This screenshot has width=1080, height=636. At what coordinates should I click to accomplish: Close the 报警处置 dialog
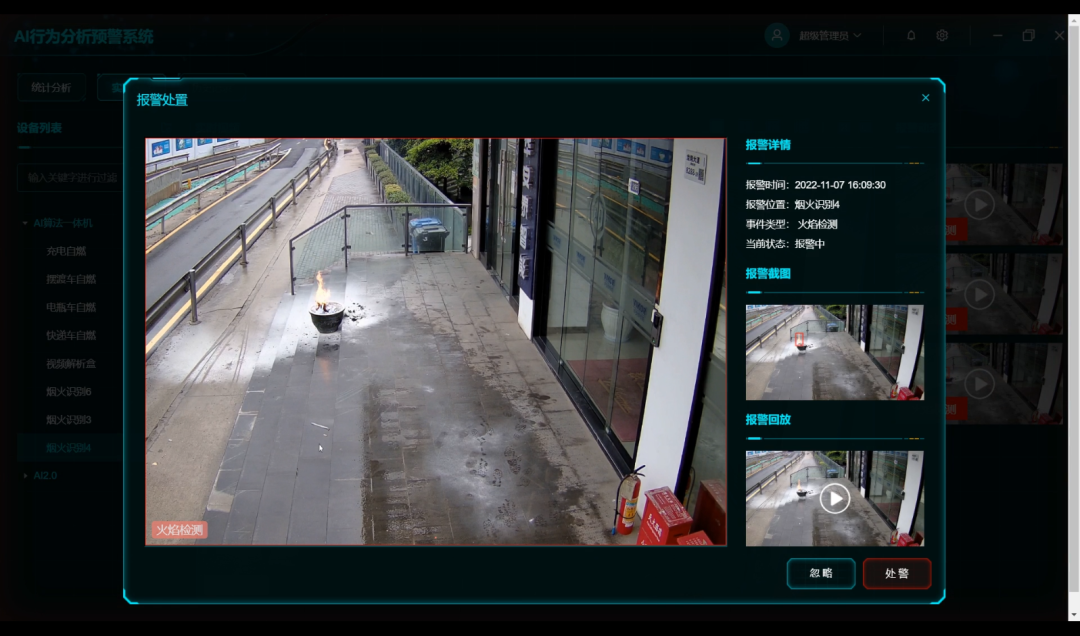point(925,98)
